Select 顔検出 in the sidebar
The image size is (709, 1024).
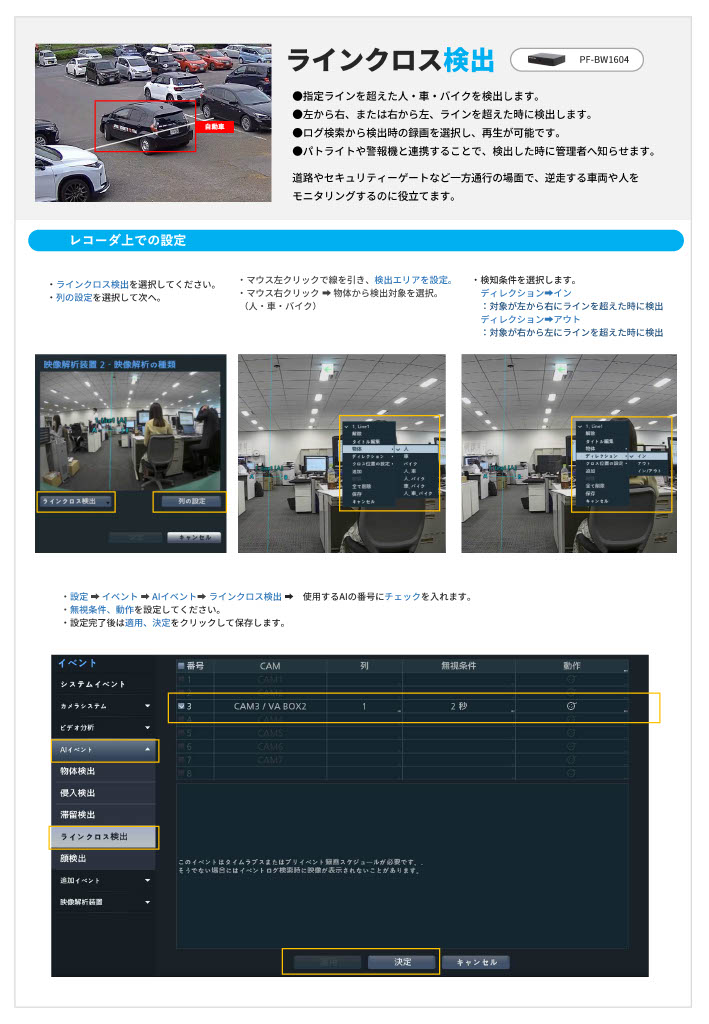pos(104,858)
